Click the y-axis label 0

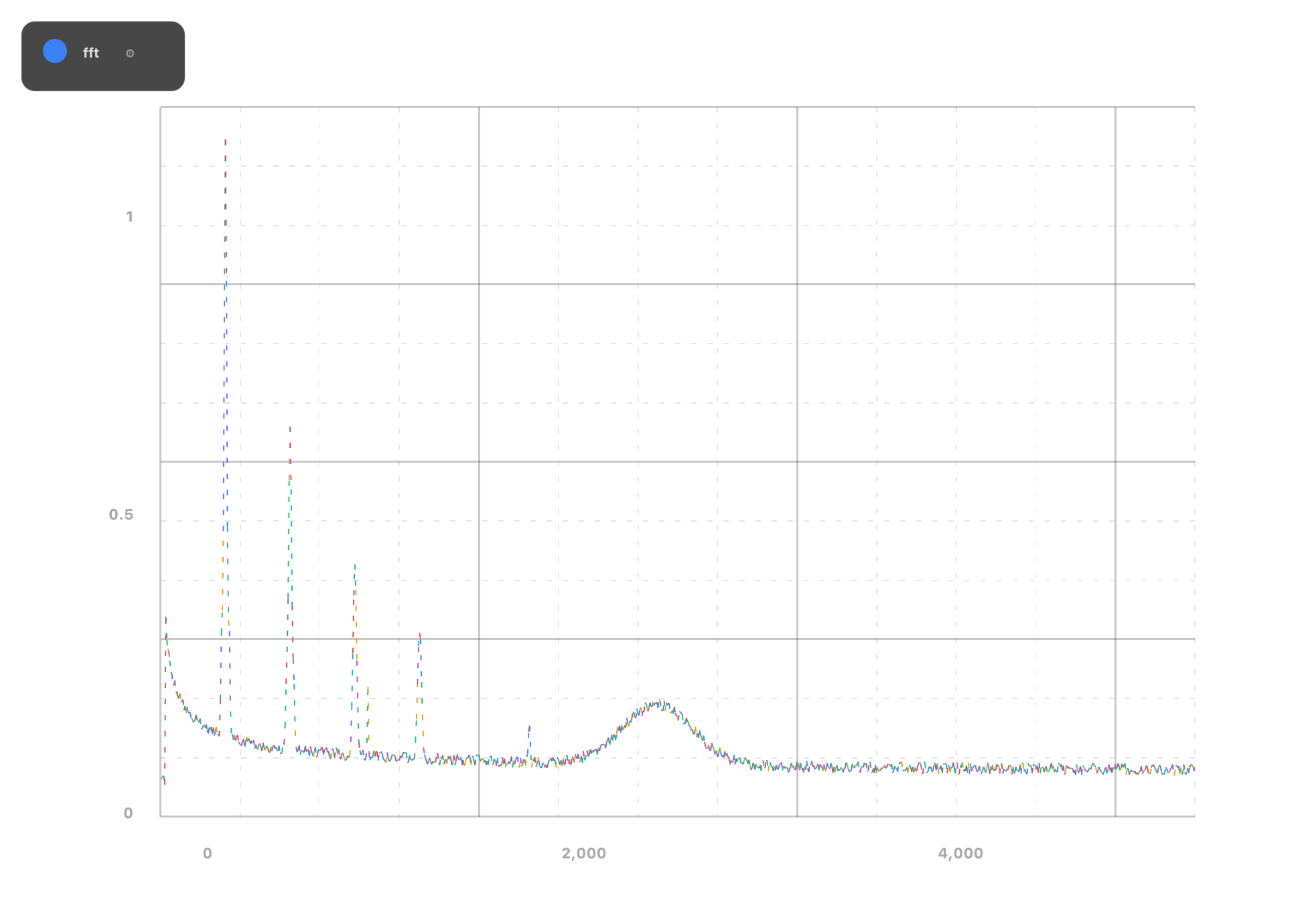[129, 813]
